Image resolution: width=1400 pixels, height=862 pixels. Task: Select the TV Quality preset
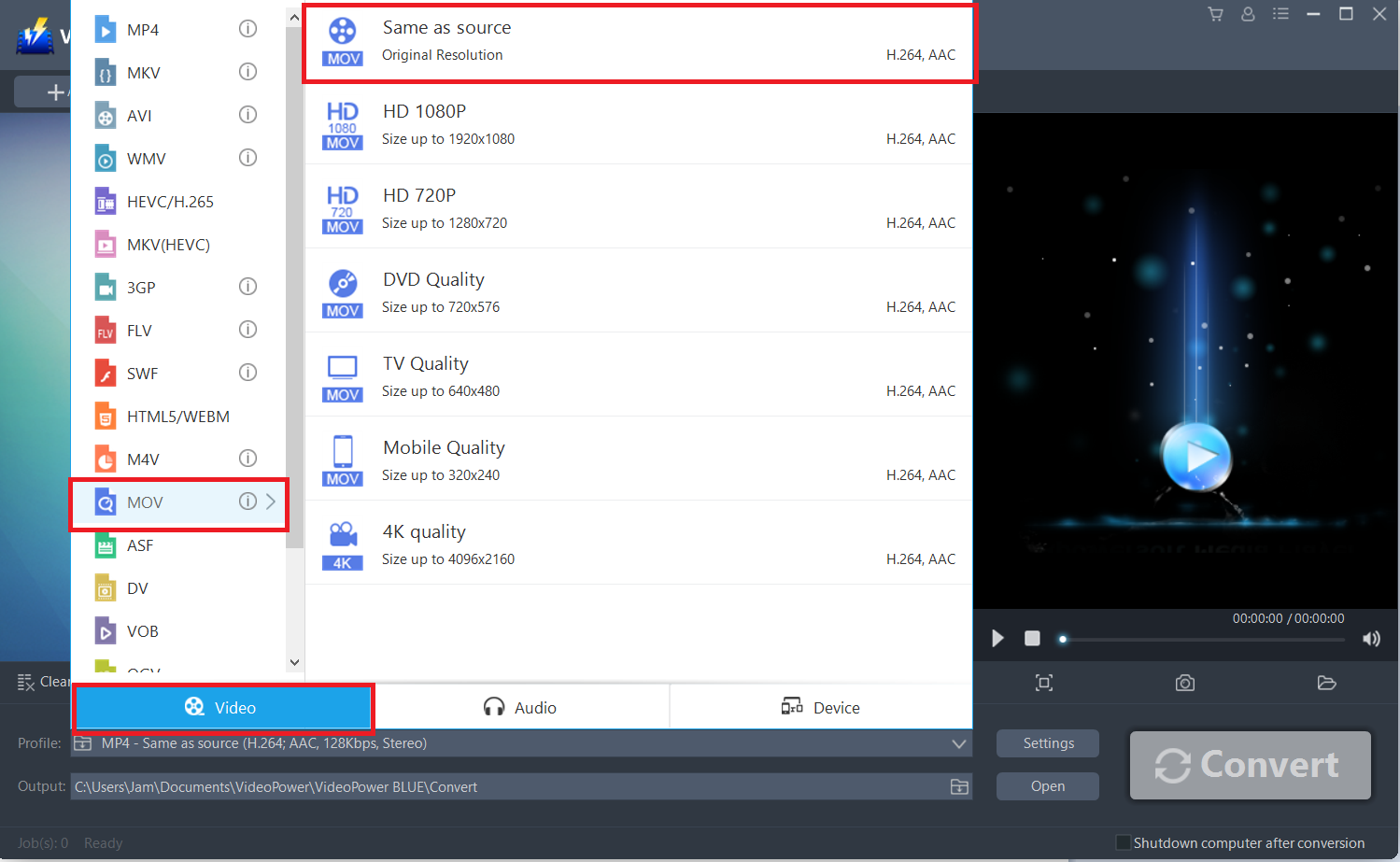pos(639,375)
